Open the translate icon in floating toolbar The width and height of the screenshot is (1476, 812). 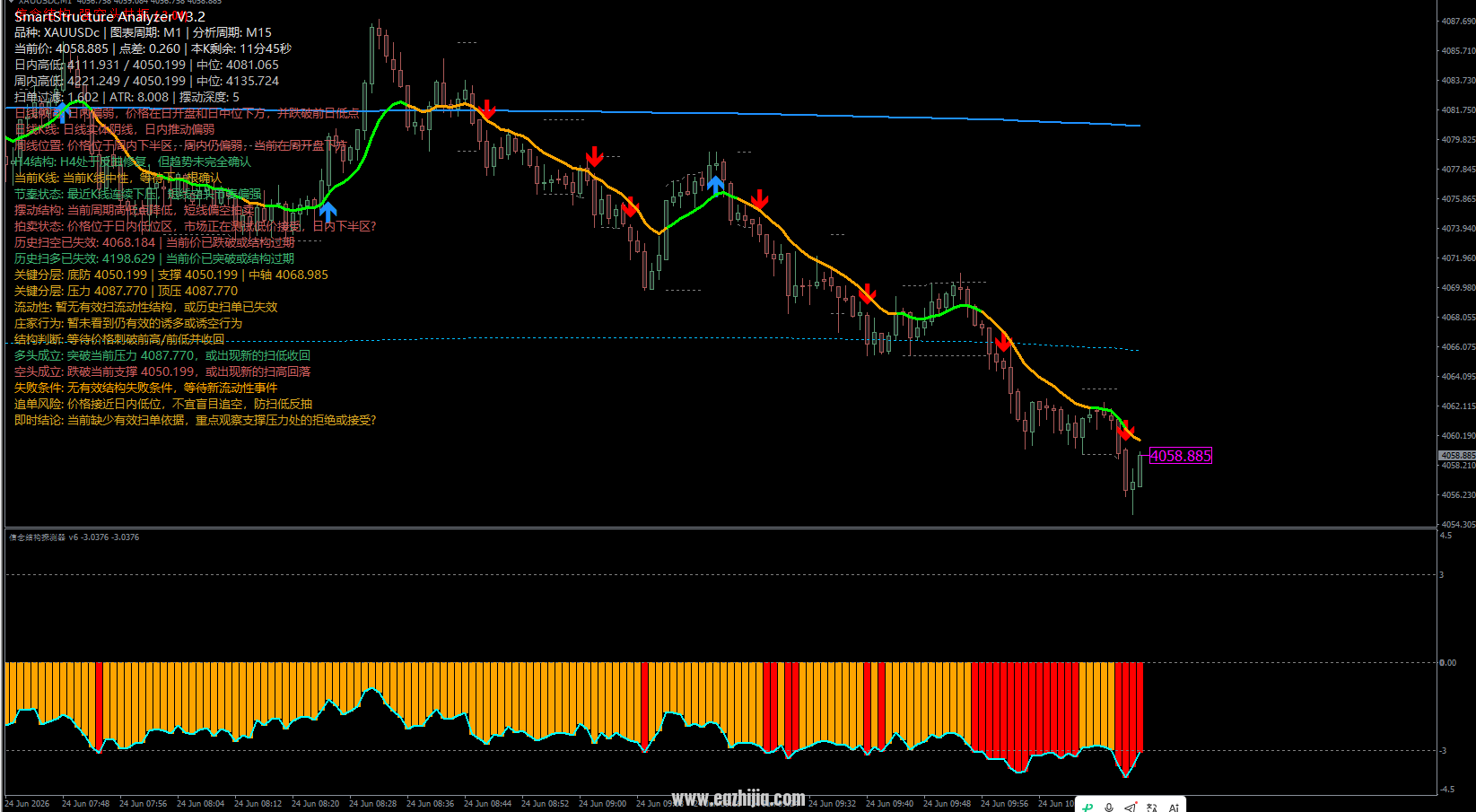tap(1152, 808)
